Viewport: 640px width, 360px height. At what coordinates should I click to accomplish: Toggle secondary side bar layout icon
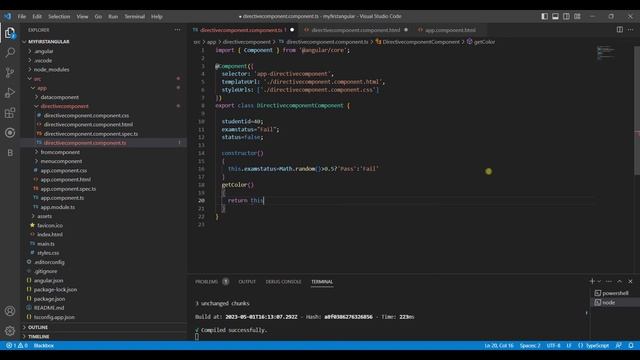pos(567,16)
